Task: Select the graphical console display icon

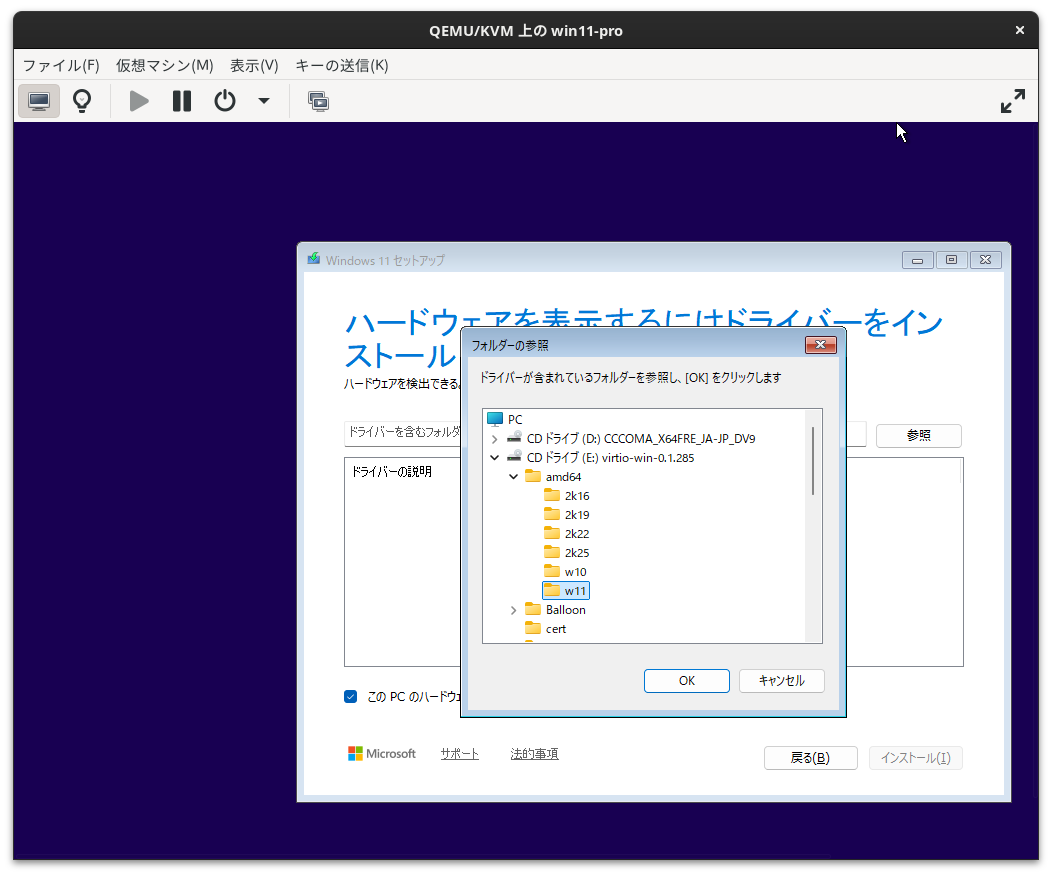Action: pyautogui.click(x=38, y=101)
